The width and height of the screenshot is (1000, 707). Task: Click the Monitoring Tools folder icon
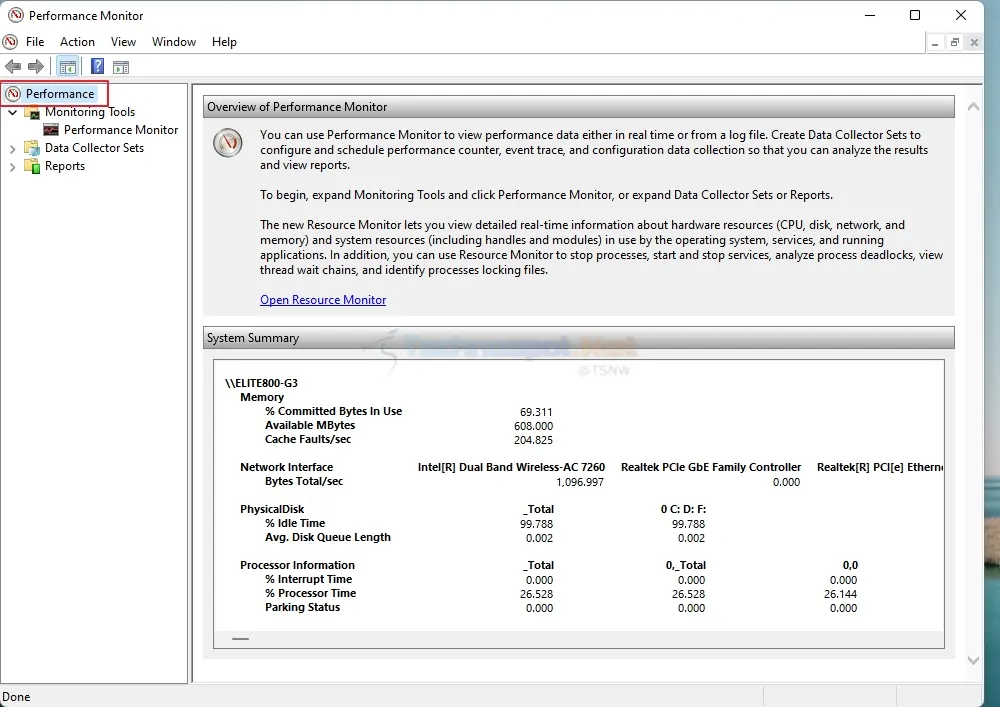(x=32, y=112)
